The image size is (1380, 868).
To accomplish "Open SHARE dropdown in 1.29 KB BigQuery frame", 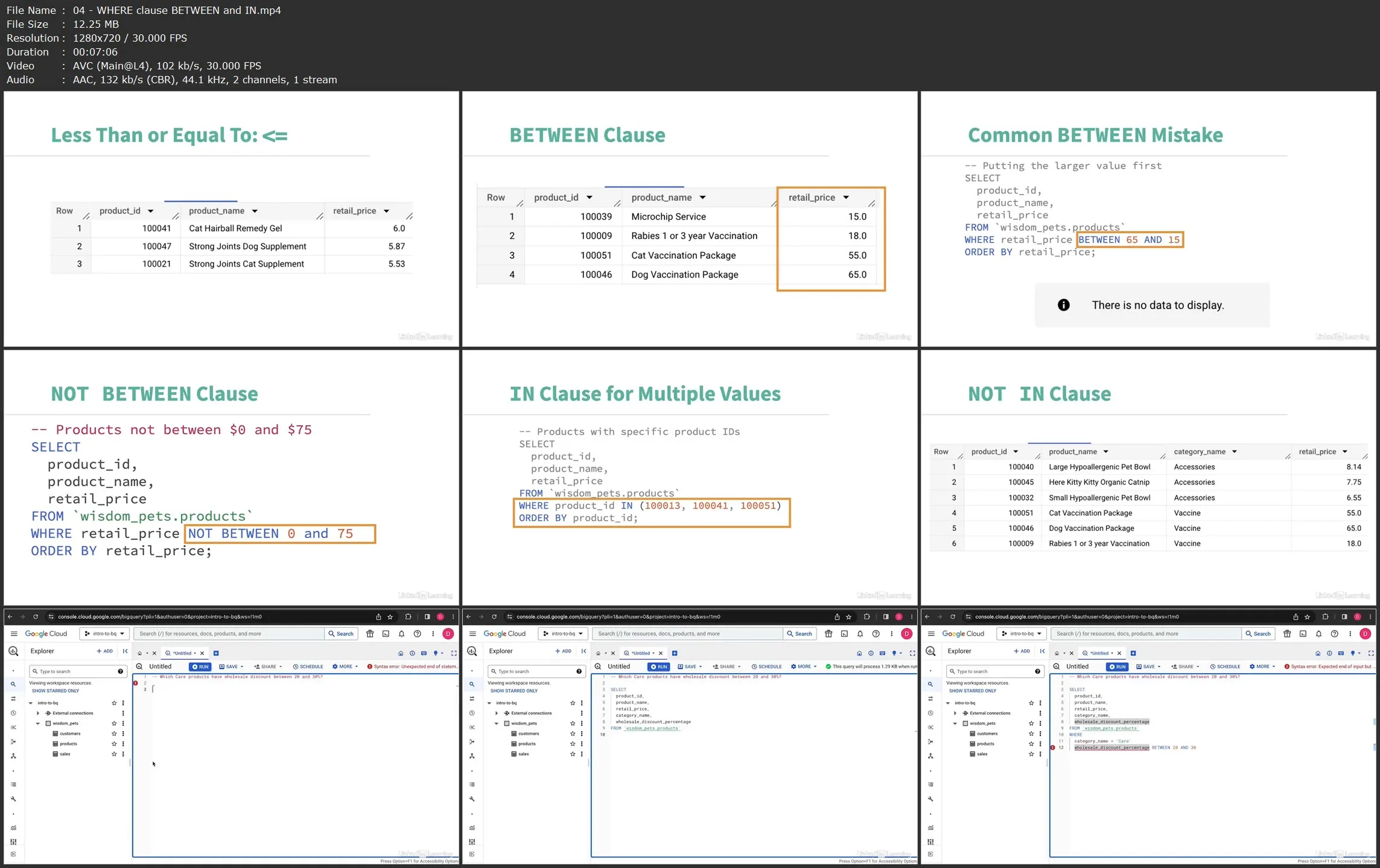I will [727, 667].
